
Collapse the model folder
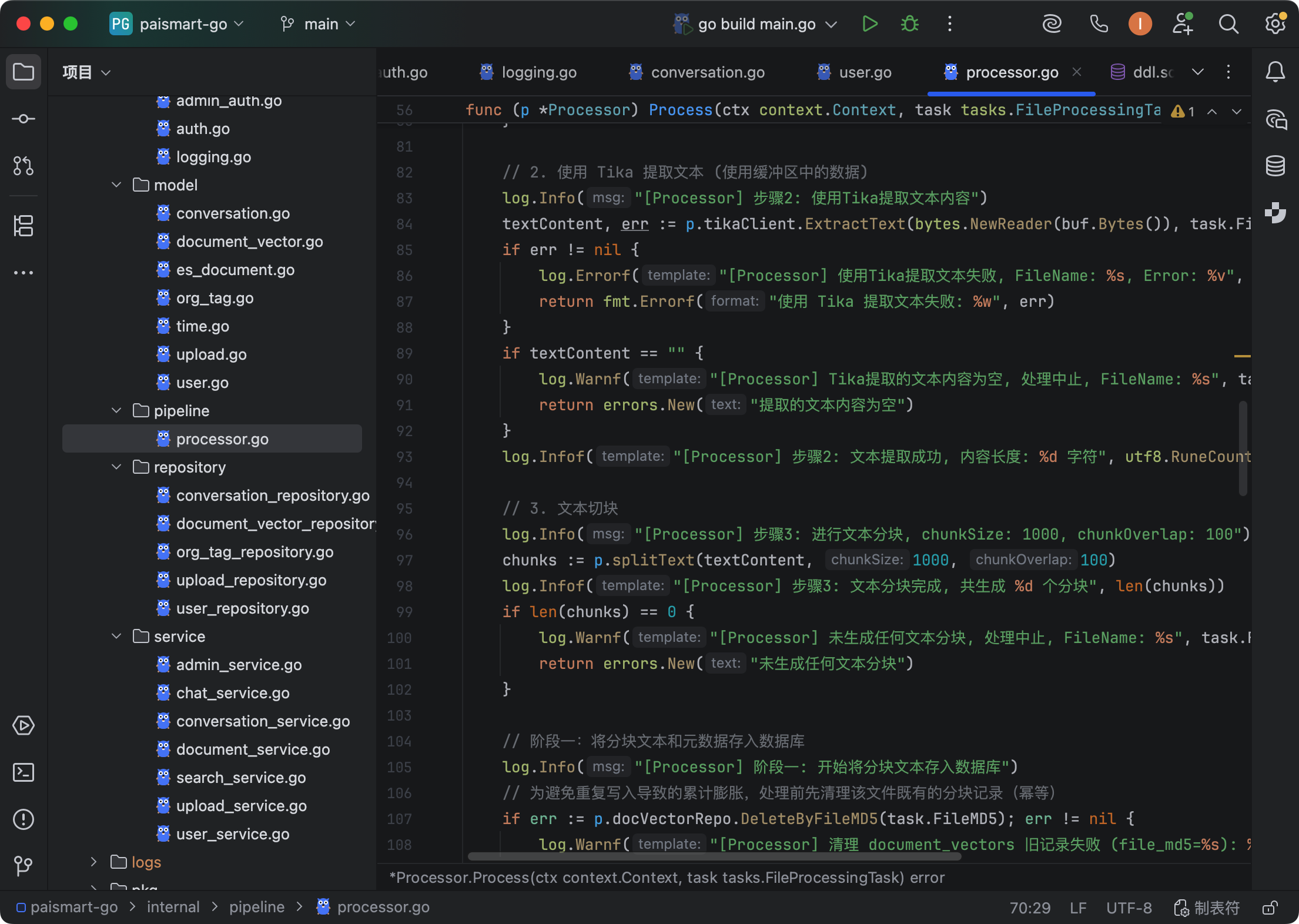(116, 185)
